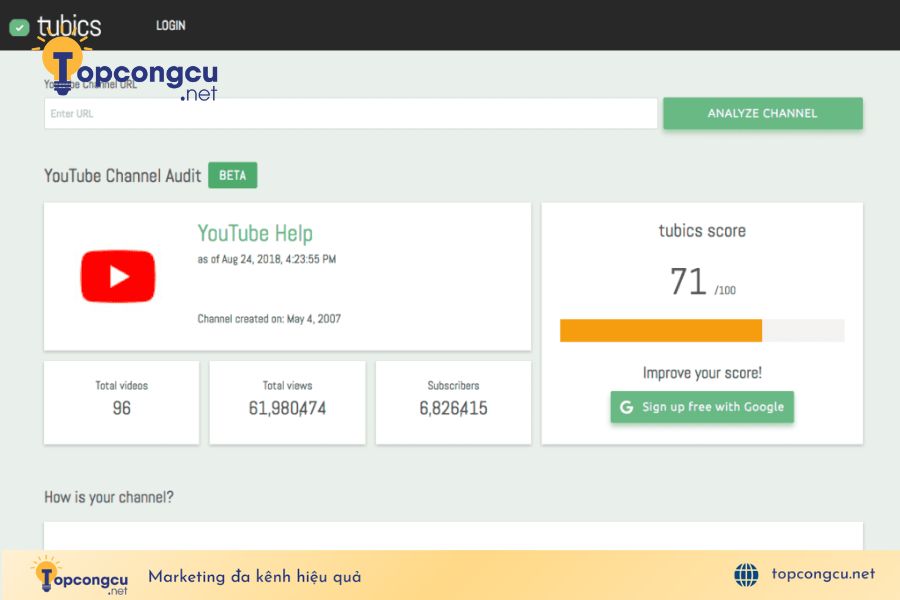Open the topcongcu.net link in footer banner

[823, 574]
